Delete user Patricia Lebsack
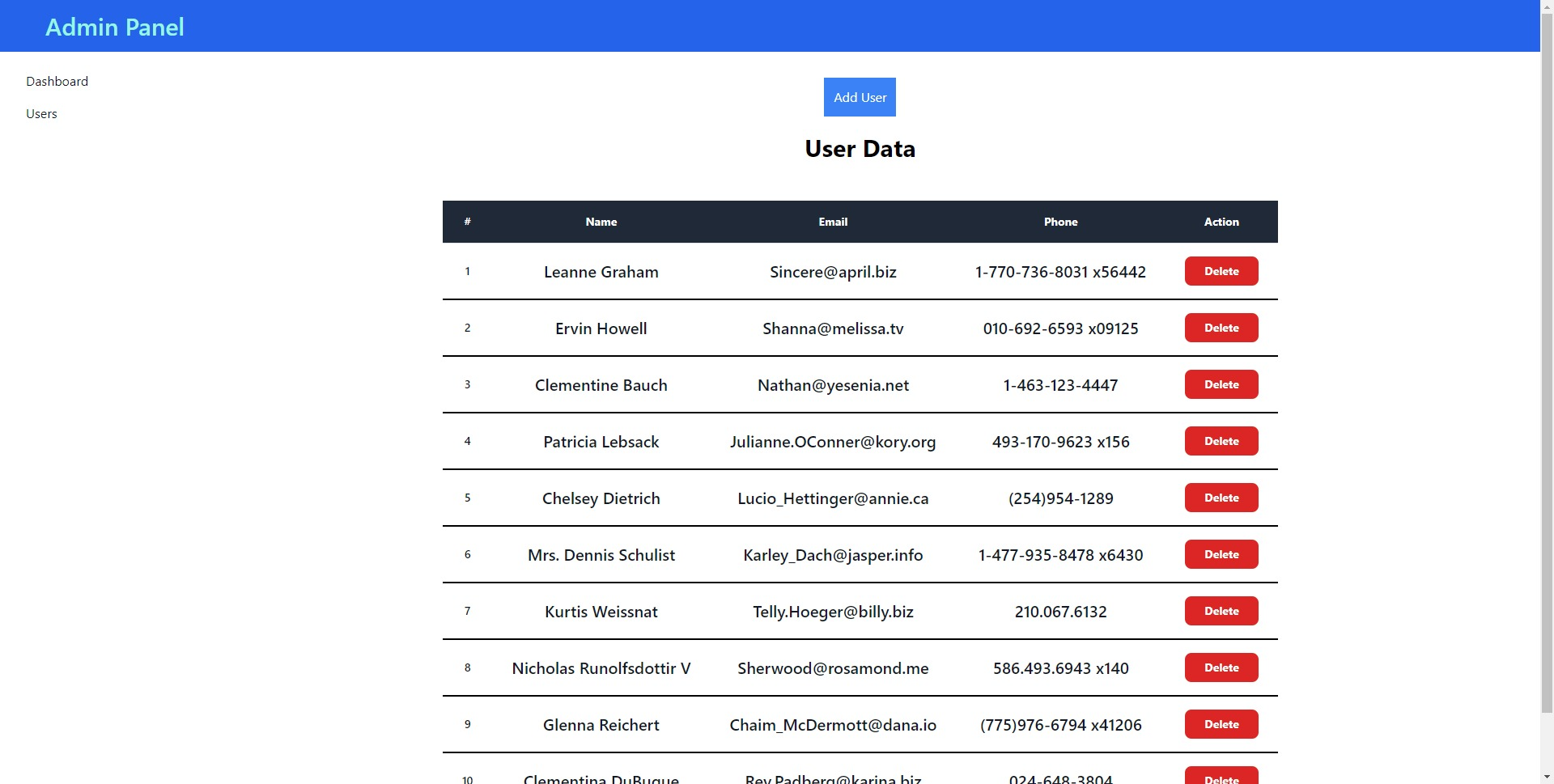 1221,441
